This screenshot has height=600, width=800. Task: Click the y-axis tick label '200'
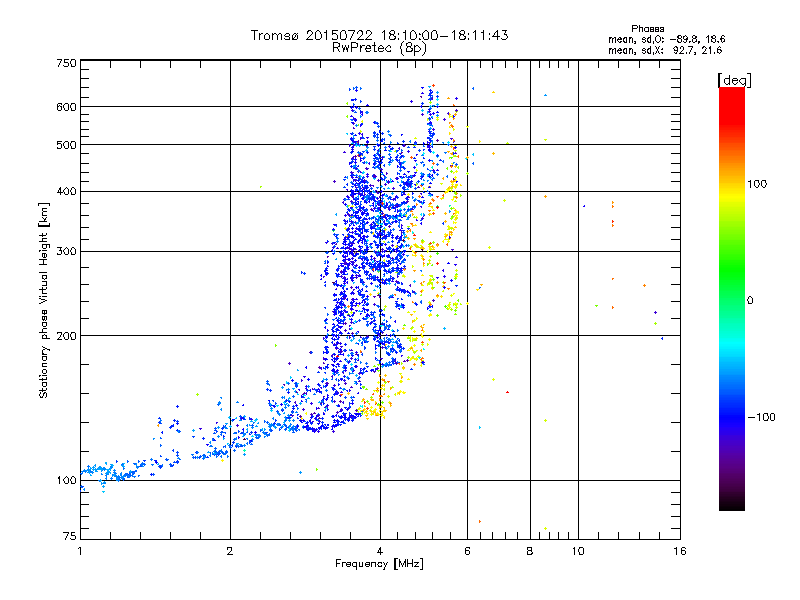[x=66, y=336]
